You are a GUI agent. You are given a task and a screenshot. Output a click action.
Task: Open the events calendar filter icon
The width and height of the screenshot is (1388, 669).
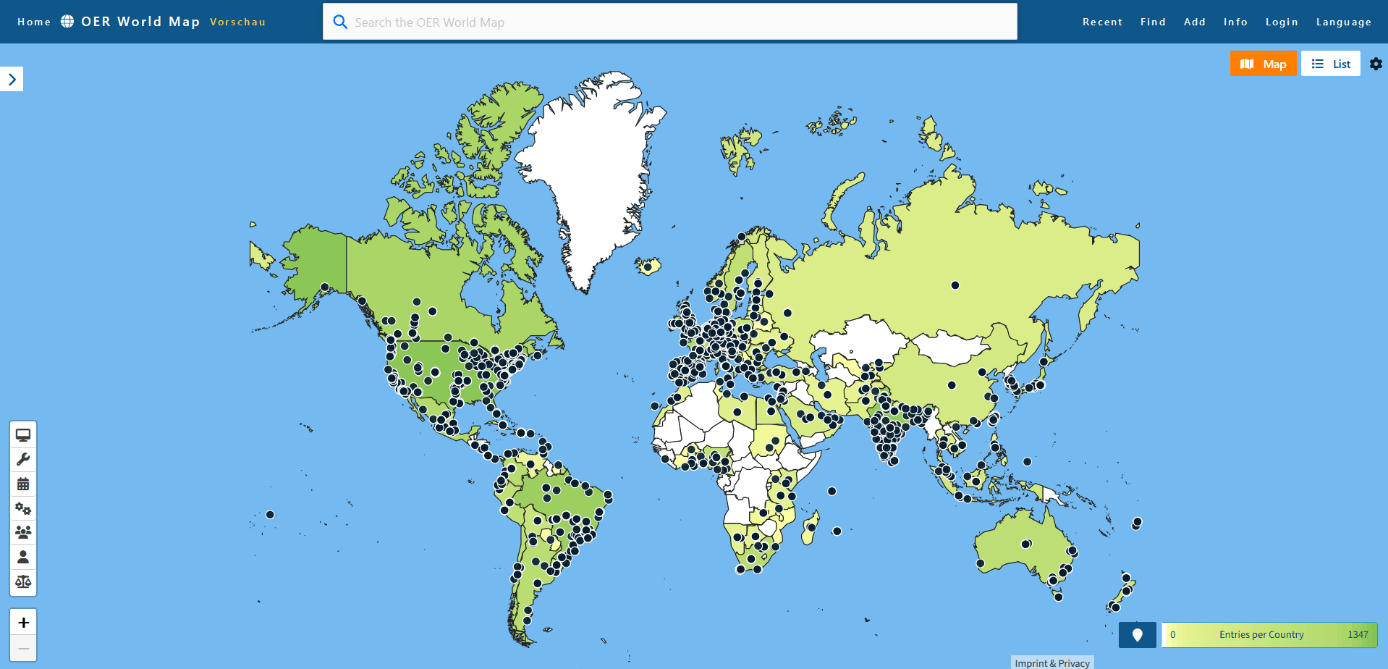22,483
